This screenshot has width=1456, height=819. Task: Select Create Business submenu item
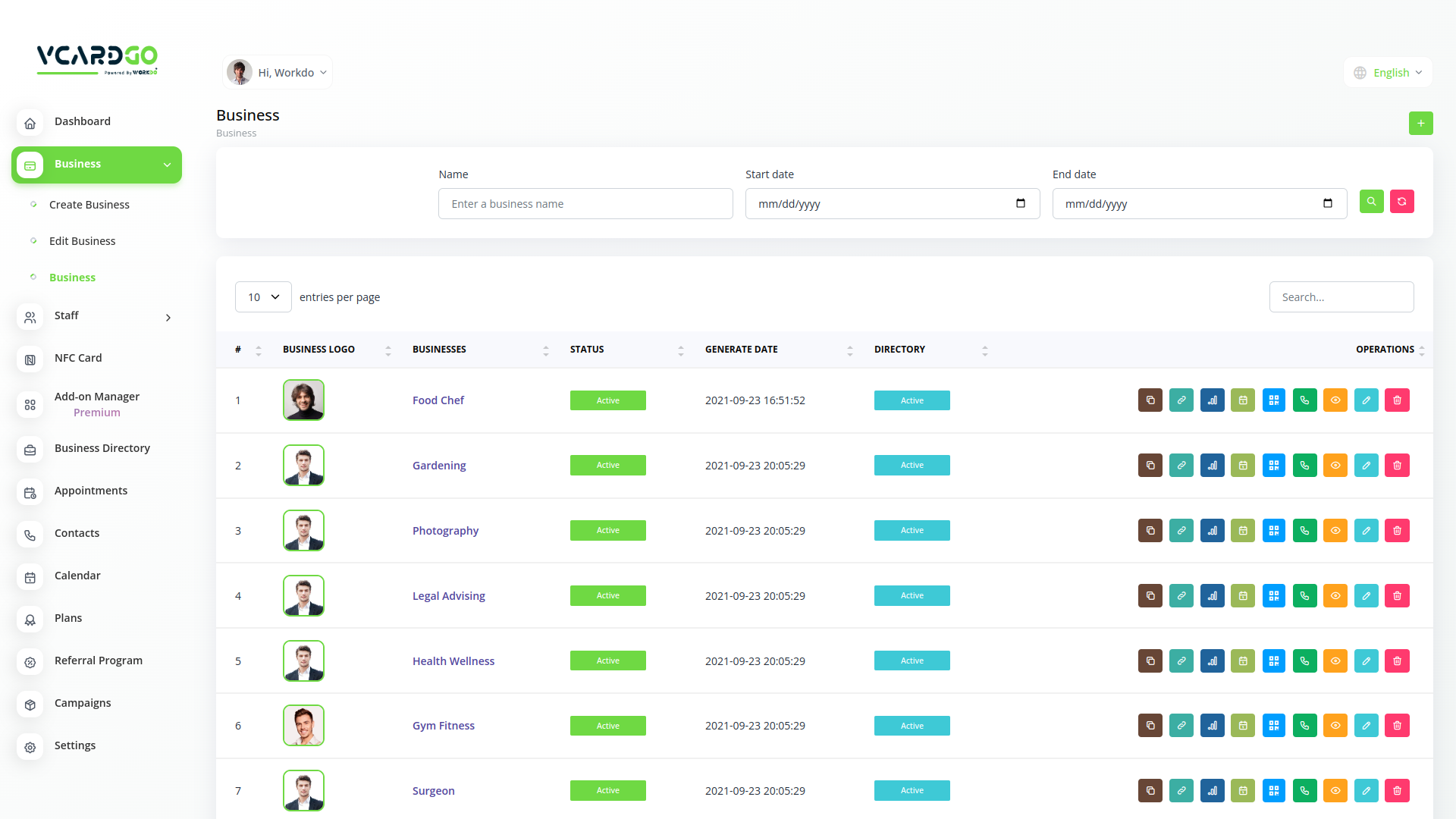coord(89,205)
